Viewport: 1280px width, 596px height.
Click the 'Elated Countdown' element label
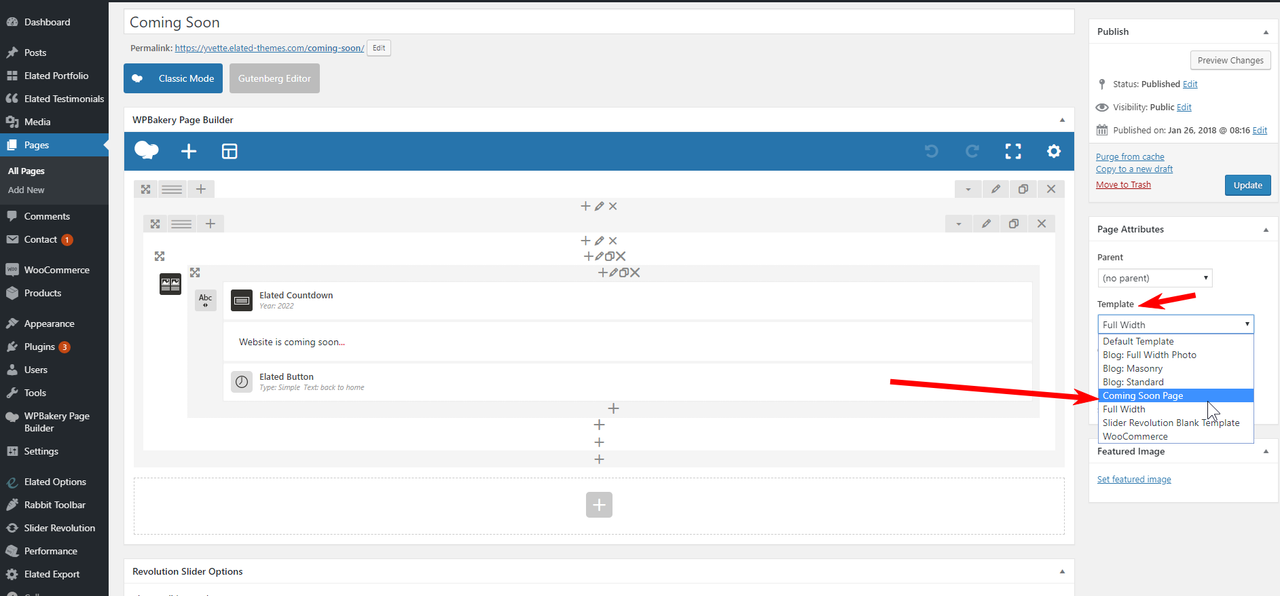[296, 295]
